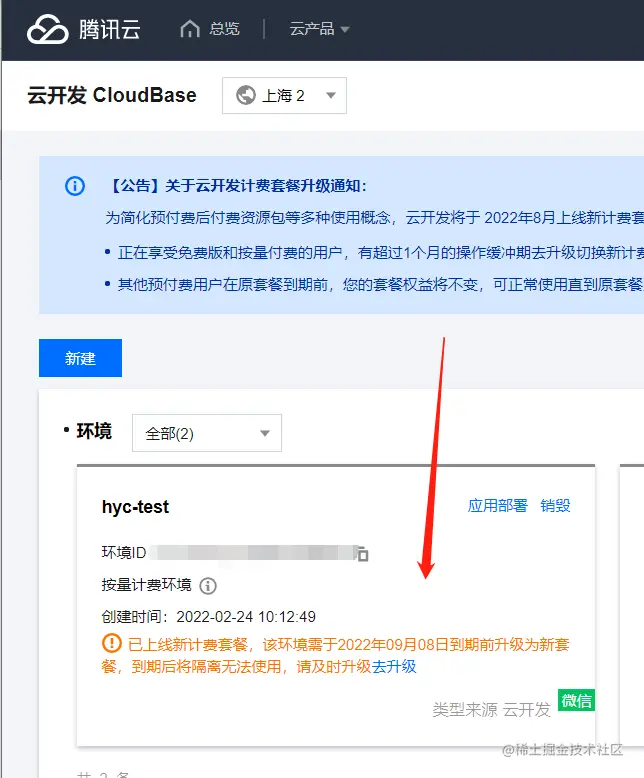Click info icon next to 按量计费环境
Image resolution: width=644 pixels, height=778 pixels.
(x=208, y=585)
